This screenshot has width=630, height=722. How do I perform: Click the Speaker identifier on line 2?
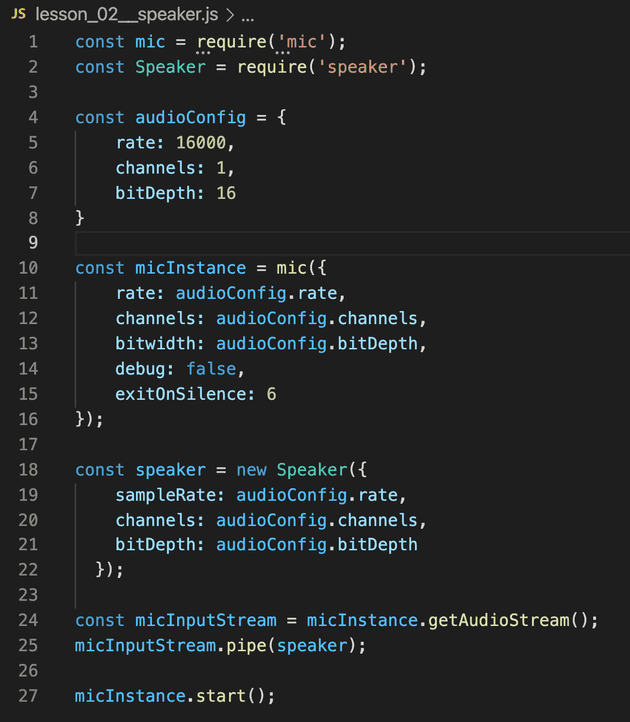170,67
